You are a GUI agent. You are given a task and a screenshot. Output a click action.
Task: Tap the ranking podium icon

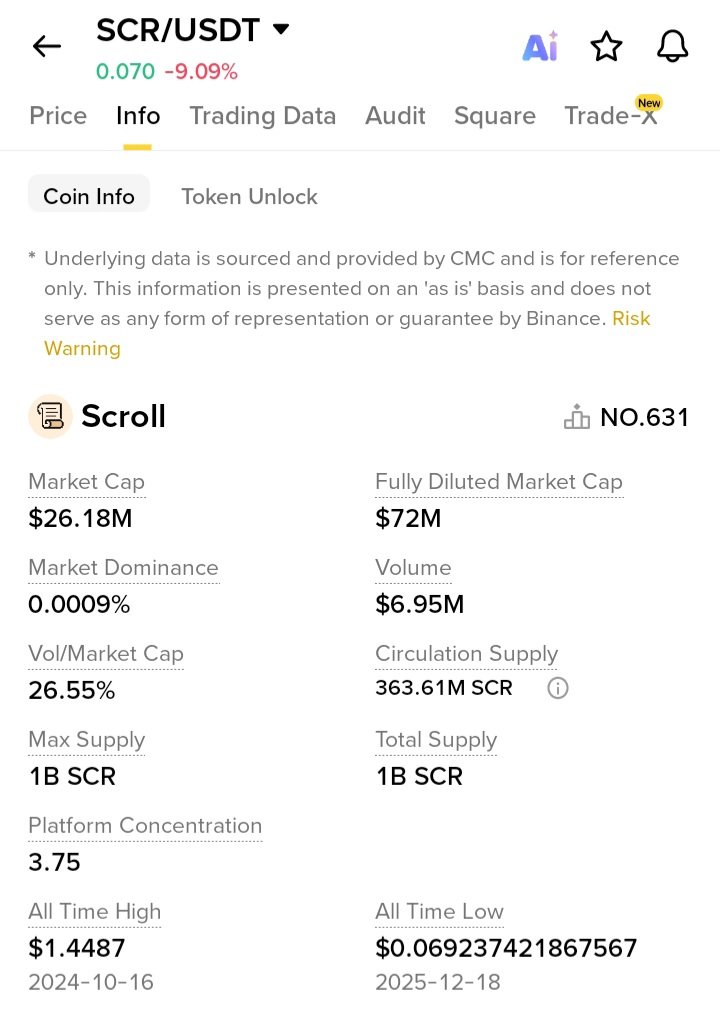[577, 417]
